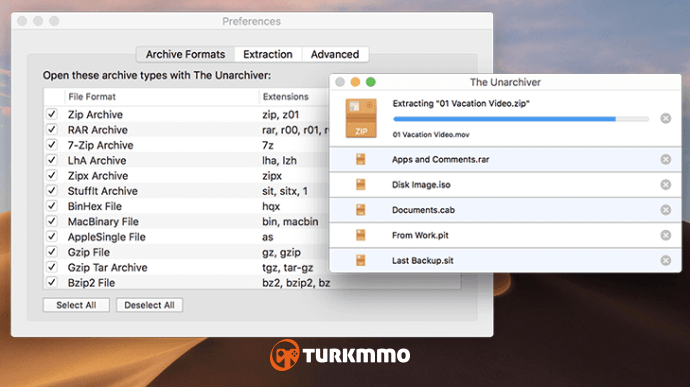The width and height of the screenshot is (690, 387).
Task: Remove From Work.pit from the queue
Action: tap(665, 235)
